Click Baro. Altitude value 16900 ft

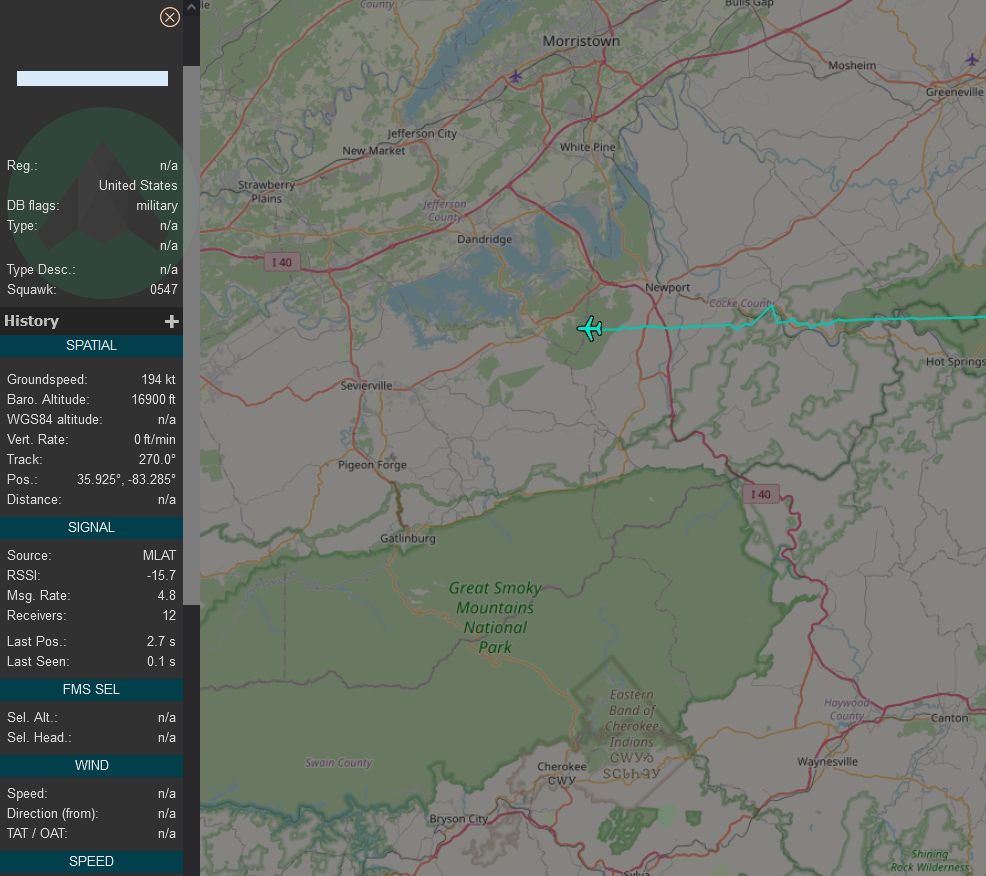click(x=153, y=399)
